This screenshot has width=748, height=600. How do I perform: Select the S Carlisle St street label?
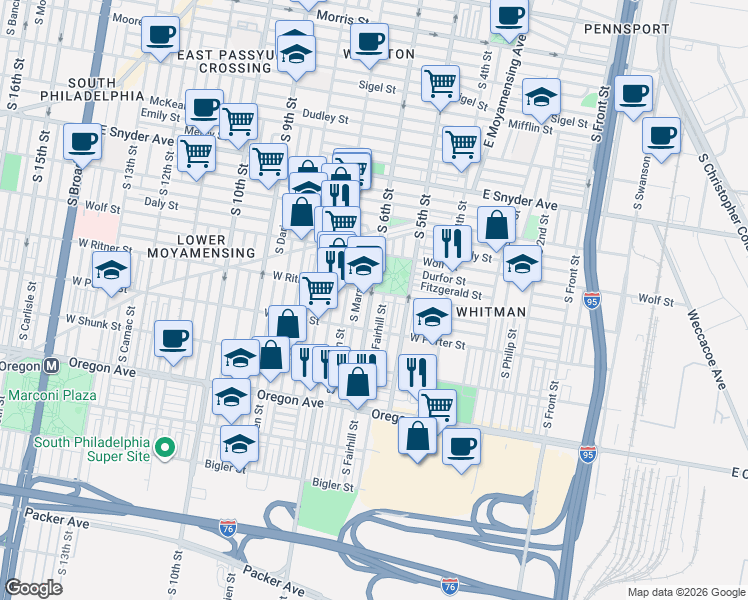(28, 310)
